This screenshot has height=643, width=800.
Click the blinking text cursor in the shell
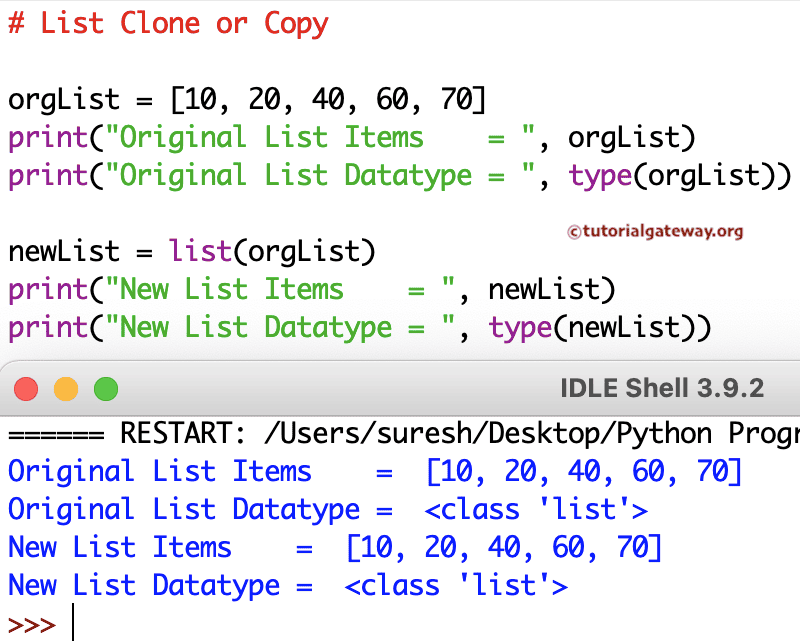(72, 622)
